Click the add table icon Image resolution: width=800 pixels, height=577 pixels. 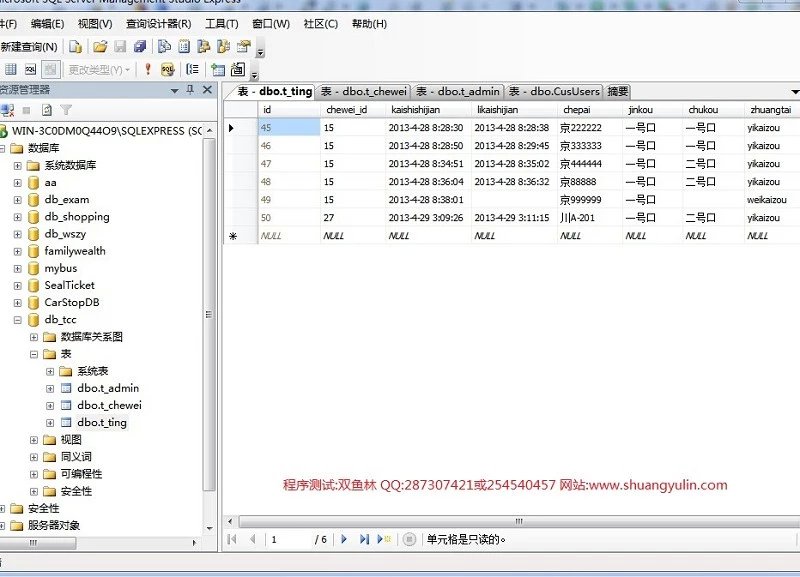(218, 69)
